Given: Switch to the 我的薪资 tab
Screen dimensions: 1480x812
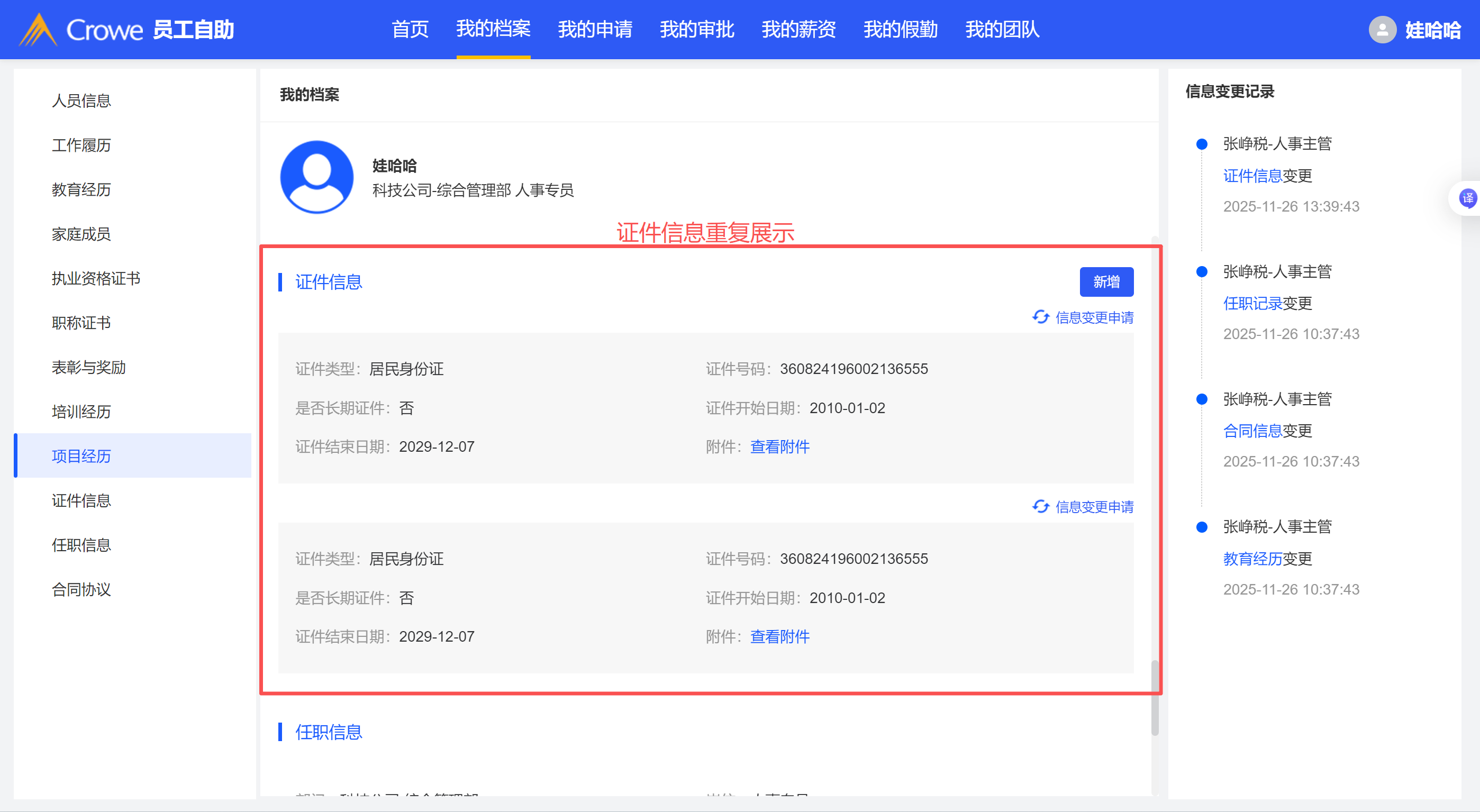Looking at the screenshot, I should [798, 29].
